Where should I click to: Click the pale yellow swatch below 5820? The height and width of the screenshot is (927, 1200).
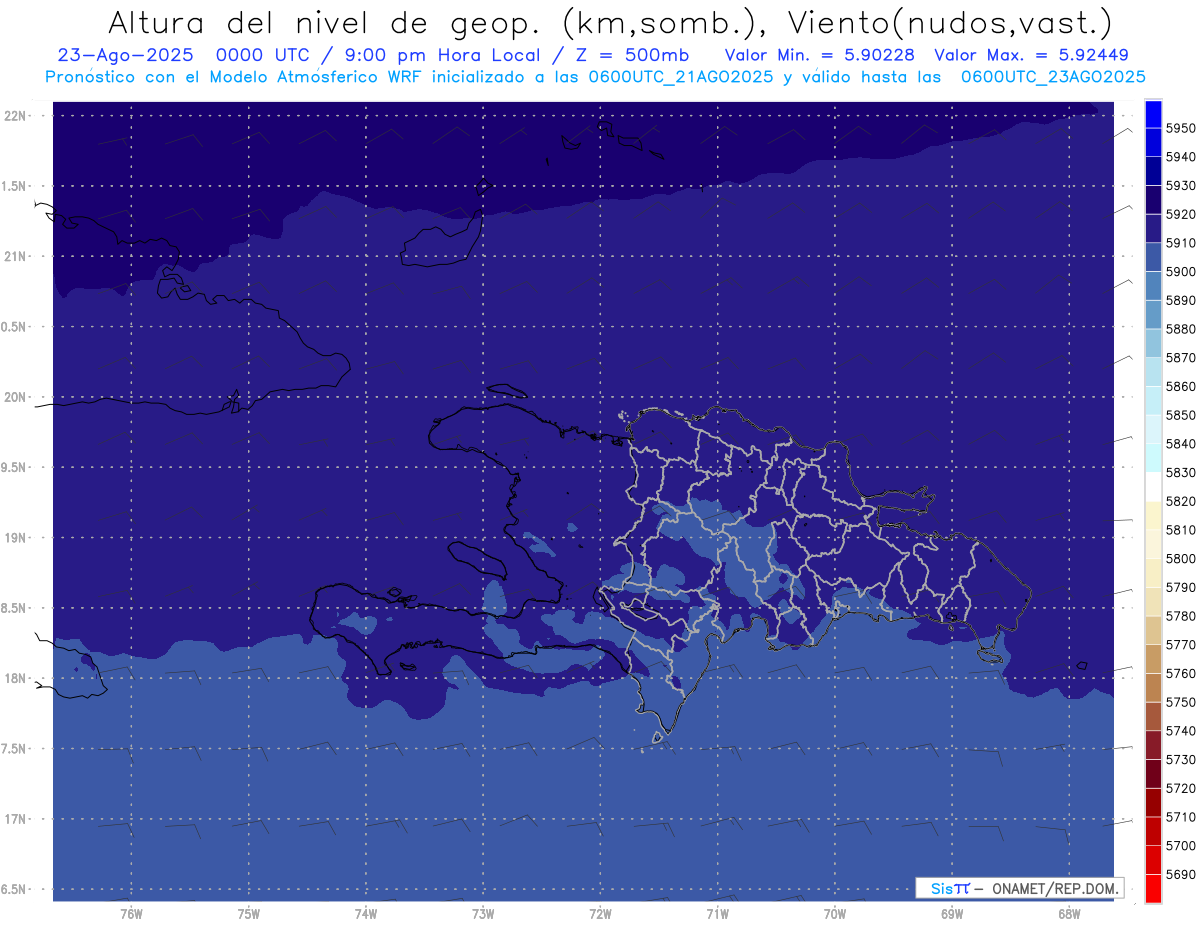click(1152, 515)
